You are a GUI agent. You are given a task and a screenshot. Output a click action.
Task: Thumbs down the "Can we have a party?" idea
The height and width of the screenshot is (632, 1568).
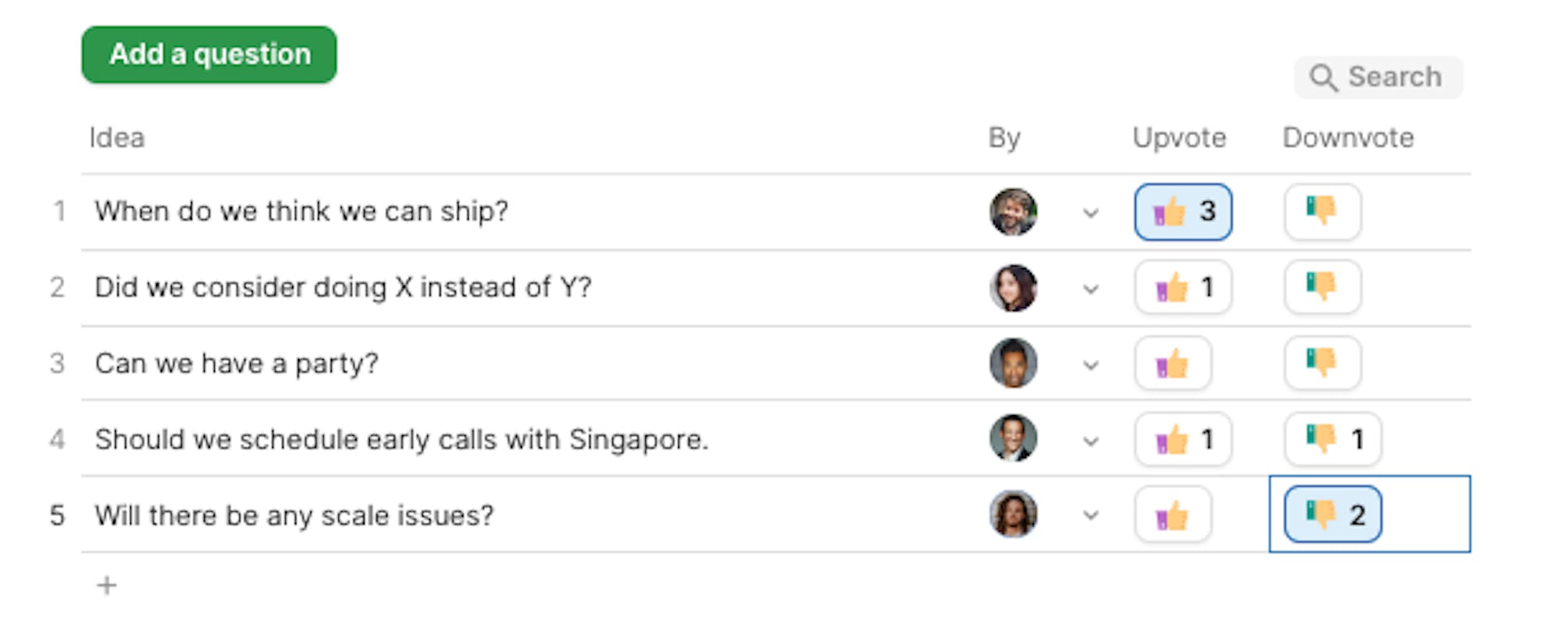tap(1323, 364)
